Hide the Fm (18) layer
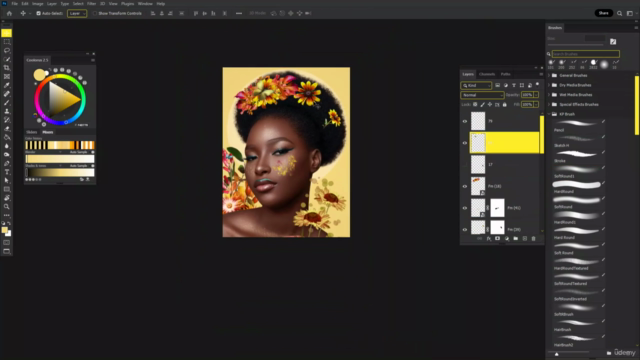Screen dimensions: 640x360 464,186
